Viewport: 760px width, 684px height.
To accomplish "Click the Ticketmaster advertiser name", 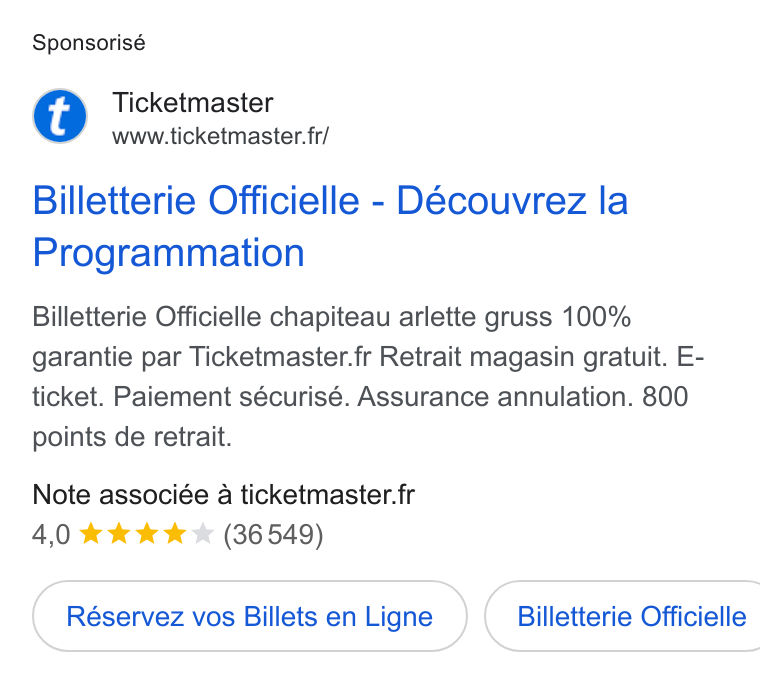I will 193,103.
